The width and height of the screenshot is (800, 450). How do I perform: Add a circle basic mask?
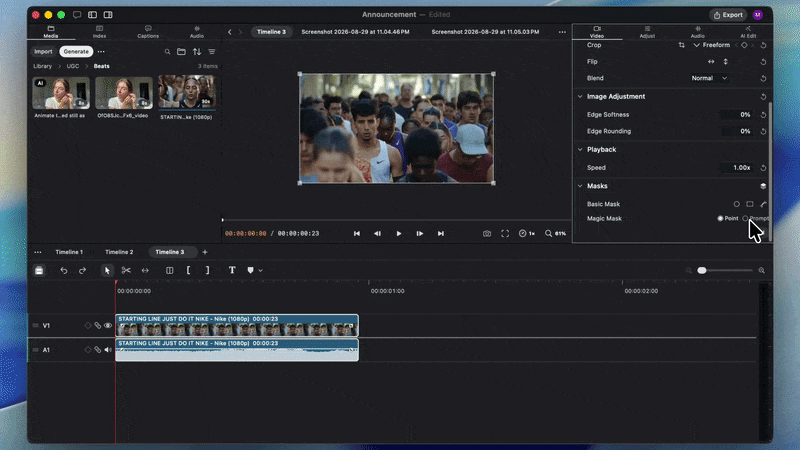(x=737, y=204)
